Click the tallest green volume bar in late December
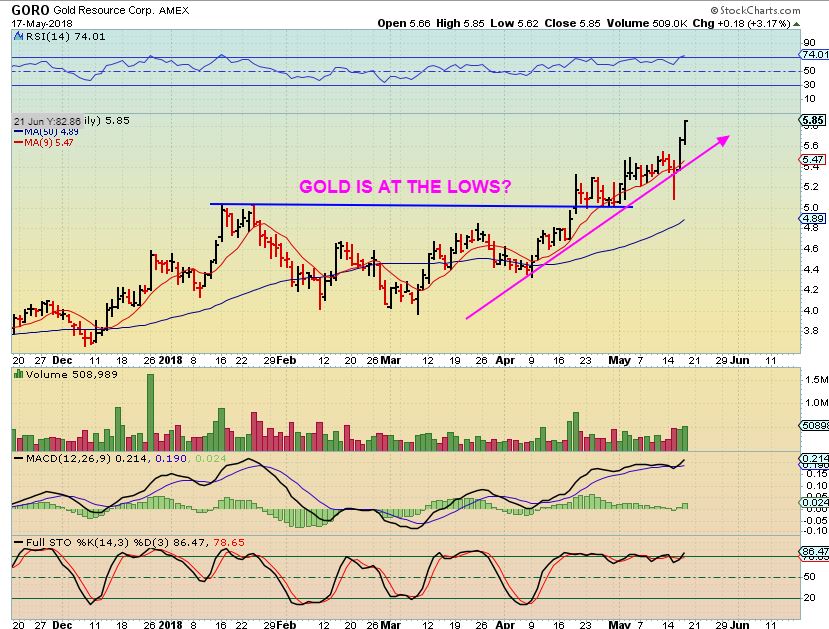 pyautogui.click(x=150, y=412)
